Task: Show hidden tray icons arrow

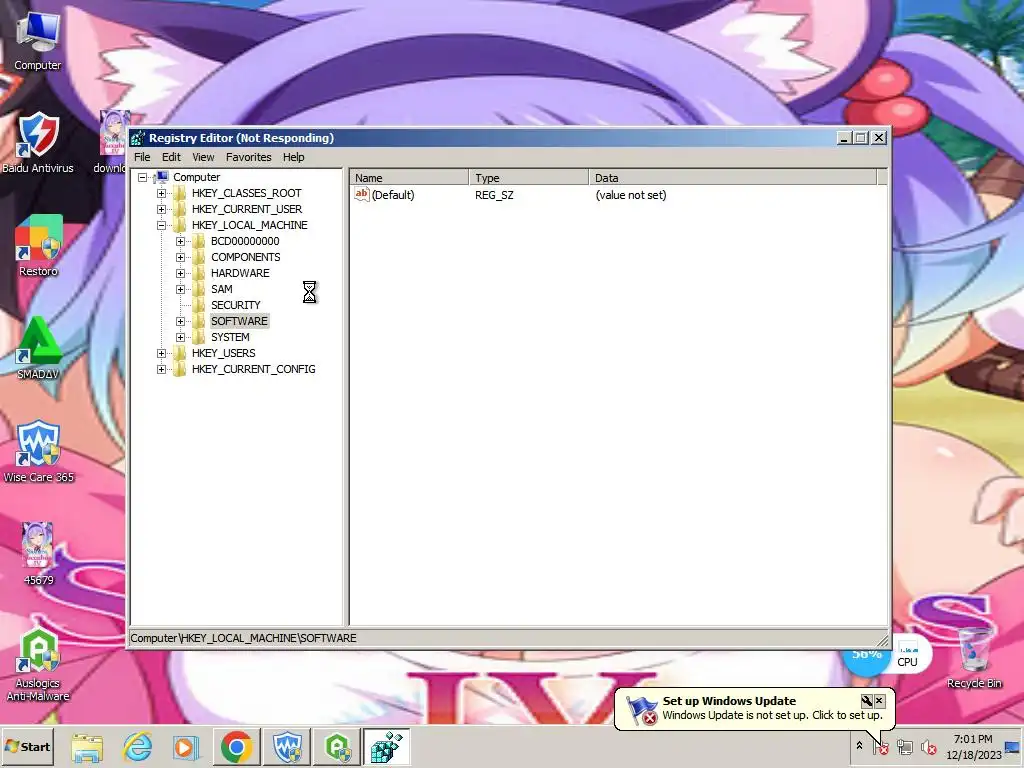Action: point(859,746)
